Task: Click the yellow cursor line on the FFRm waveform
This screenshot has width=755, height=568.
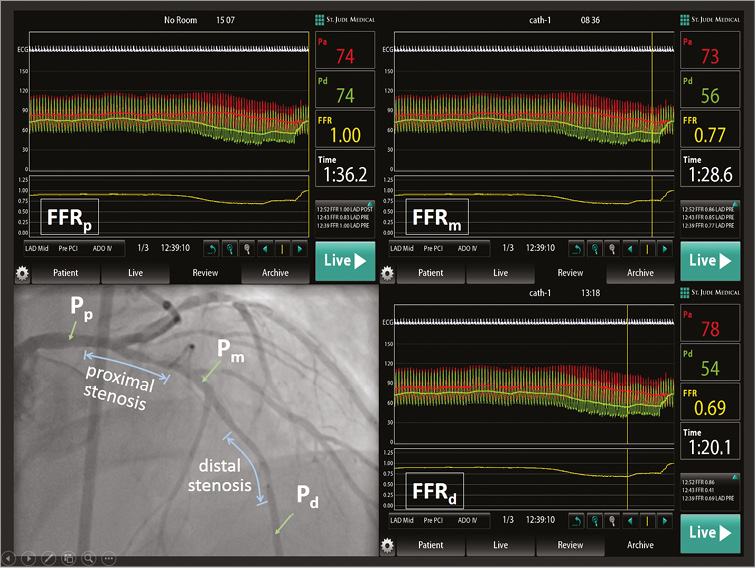Action: [x=652, y=100]
